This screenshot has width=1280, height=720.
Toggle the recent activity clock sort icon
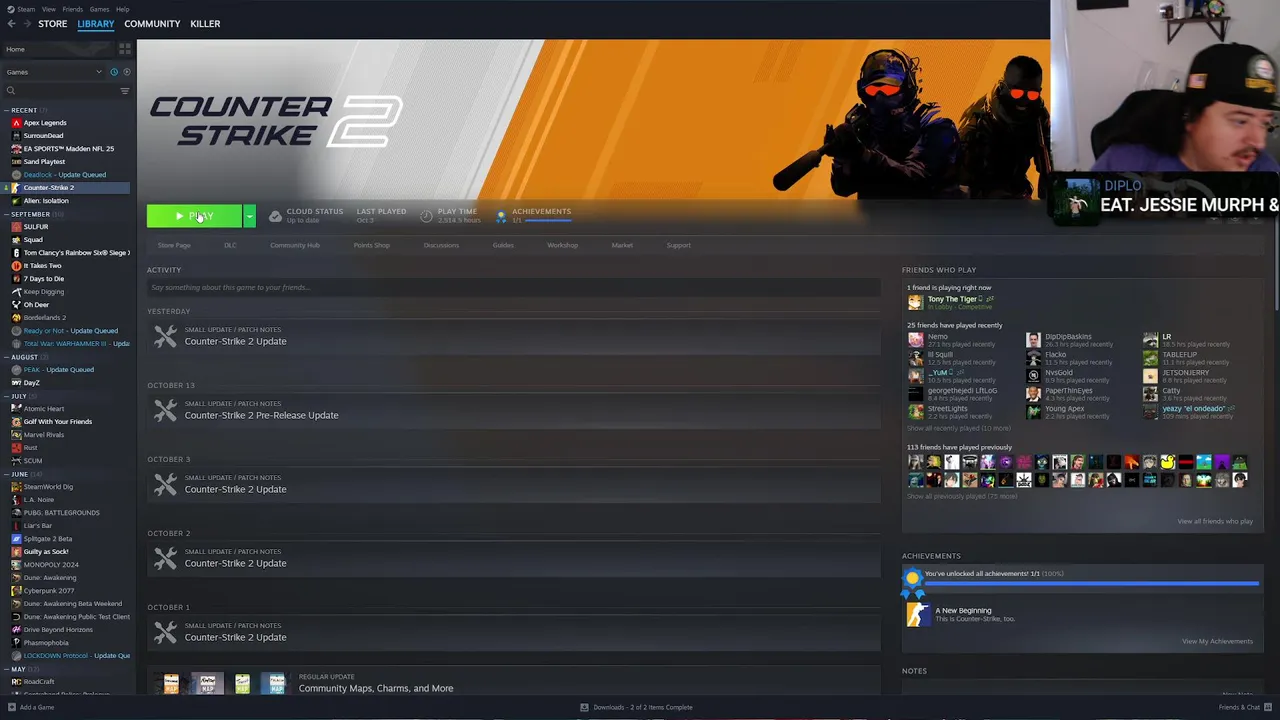114,72
